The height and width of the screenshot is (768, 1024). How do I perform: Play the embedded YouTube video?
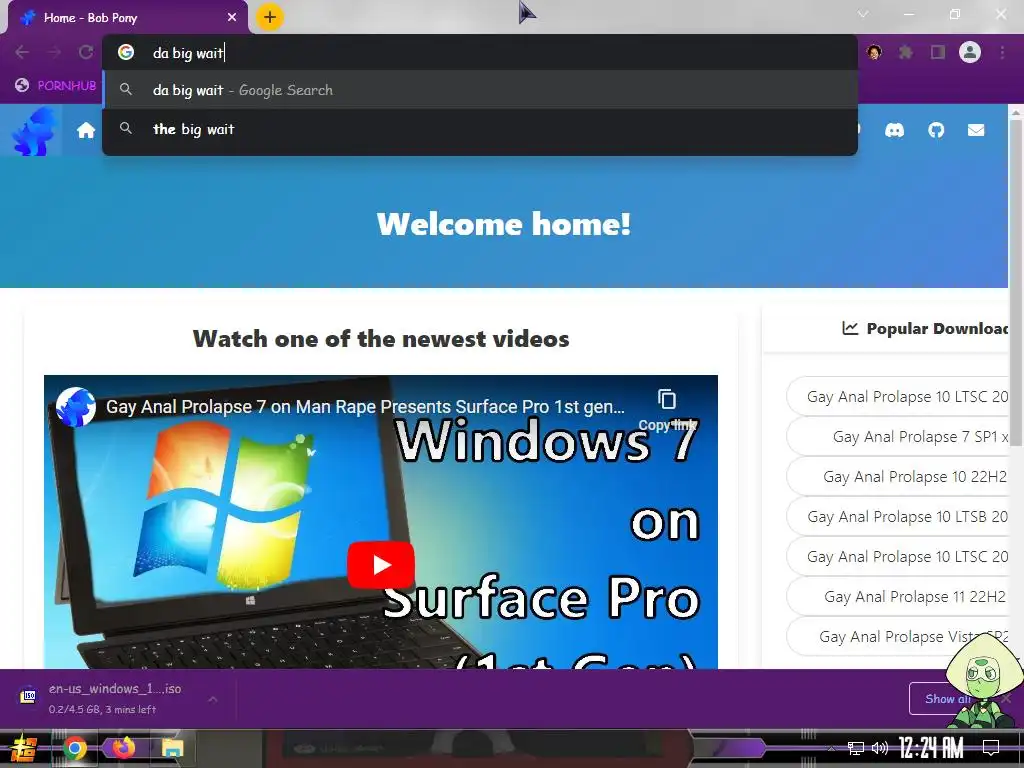tap(381, 565)
